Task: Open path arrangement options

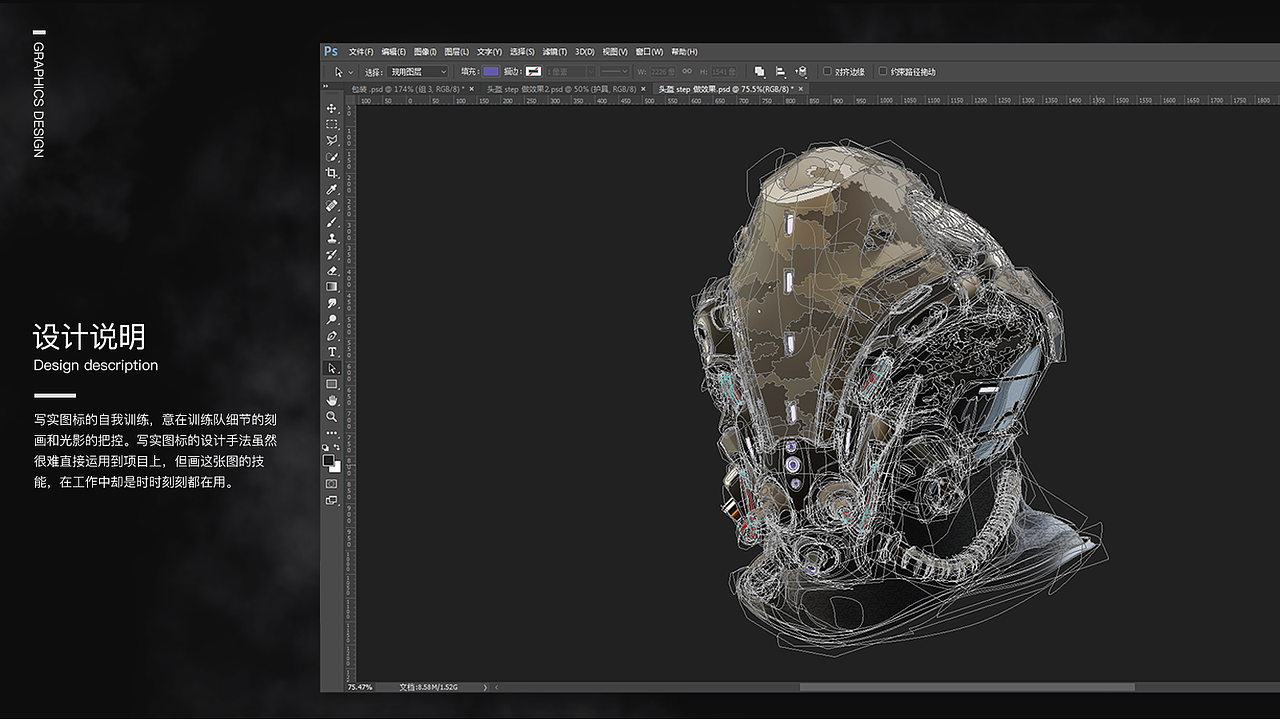Action: [x=801, y=72]
